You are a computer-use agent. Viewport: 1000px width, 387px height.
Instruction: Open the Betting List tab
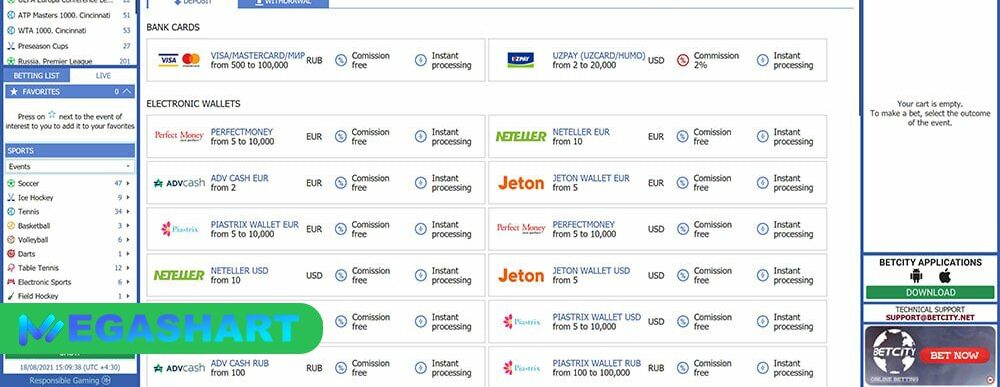(37, 75)
